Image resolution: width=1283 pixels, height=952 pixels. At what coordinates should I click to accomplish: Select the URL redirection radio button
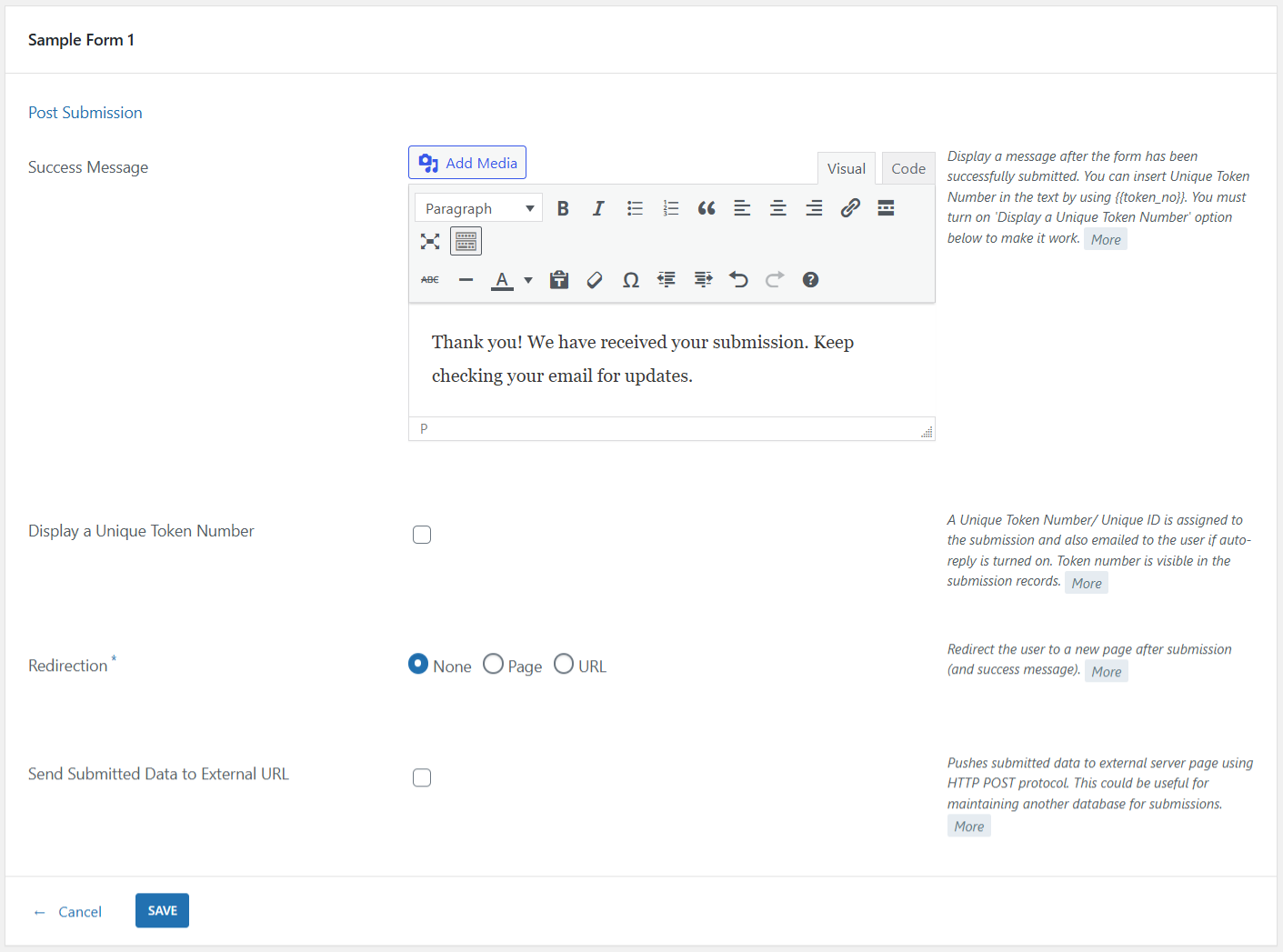point(564,665)
